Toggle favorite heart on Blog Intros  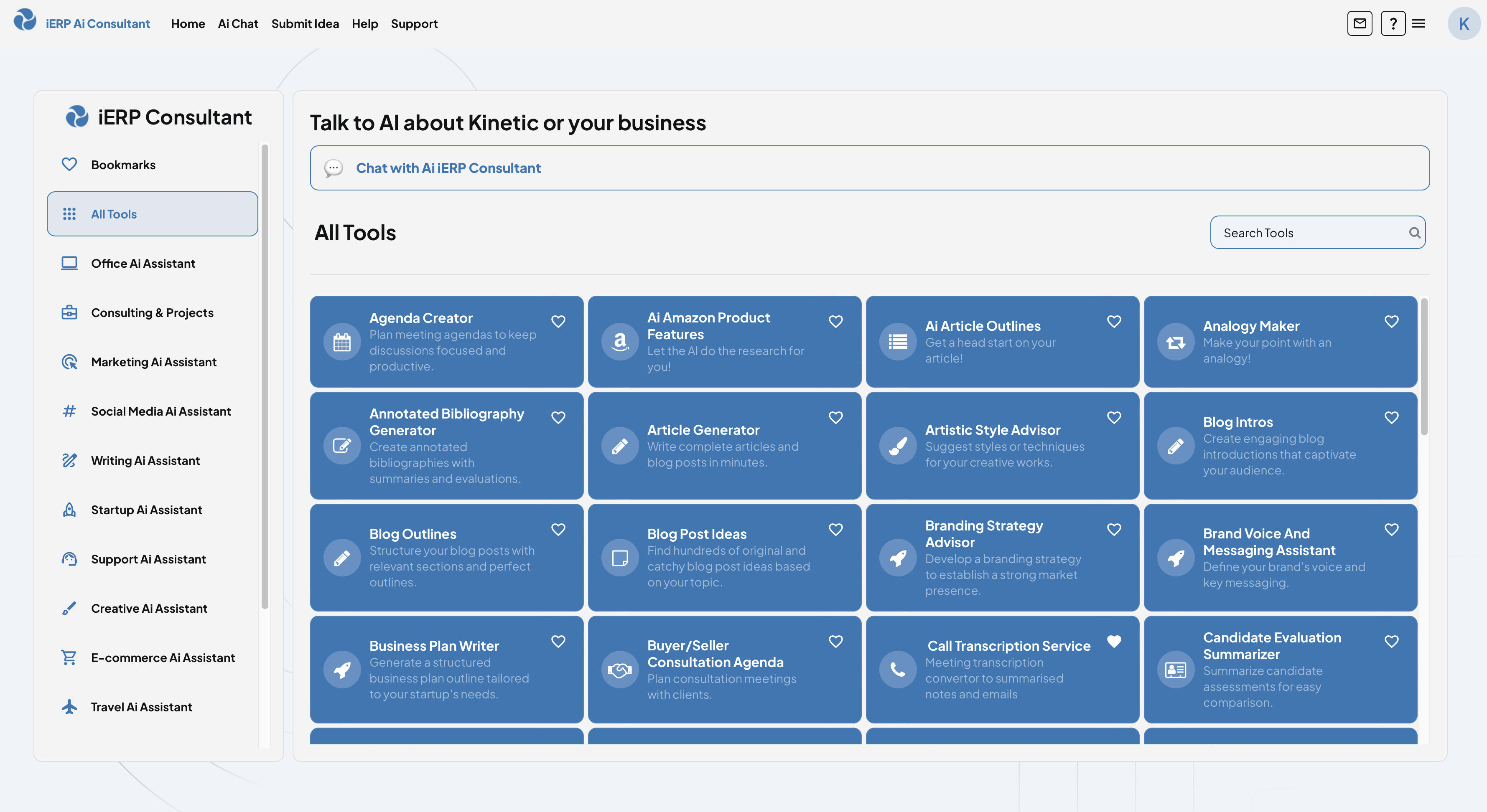click(1392, 417)
